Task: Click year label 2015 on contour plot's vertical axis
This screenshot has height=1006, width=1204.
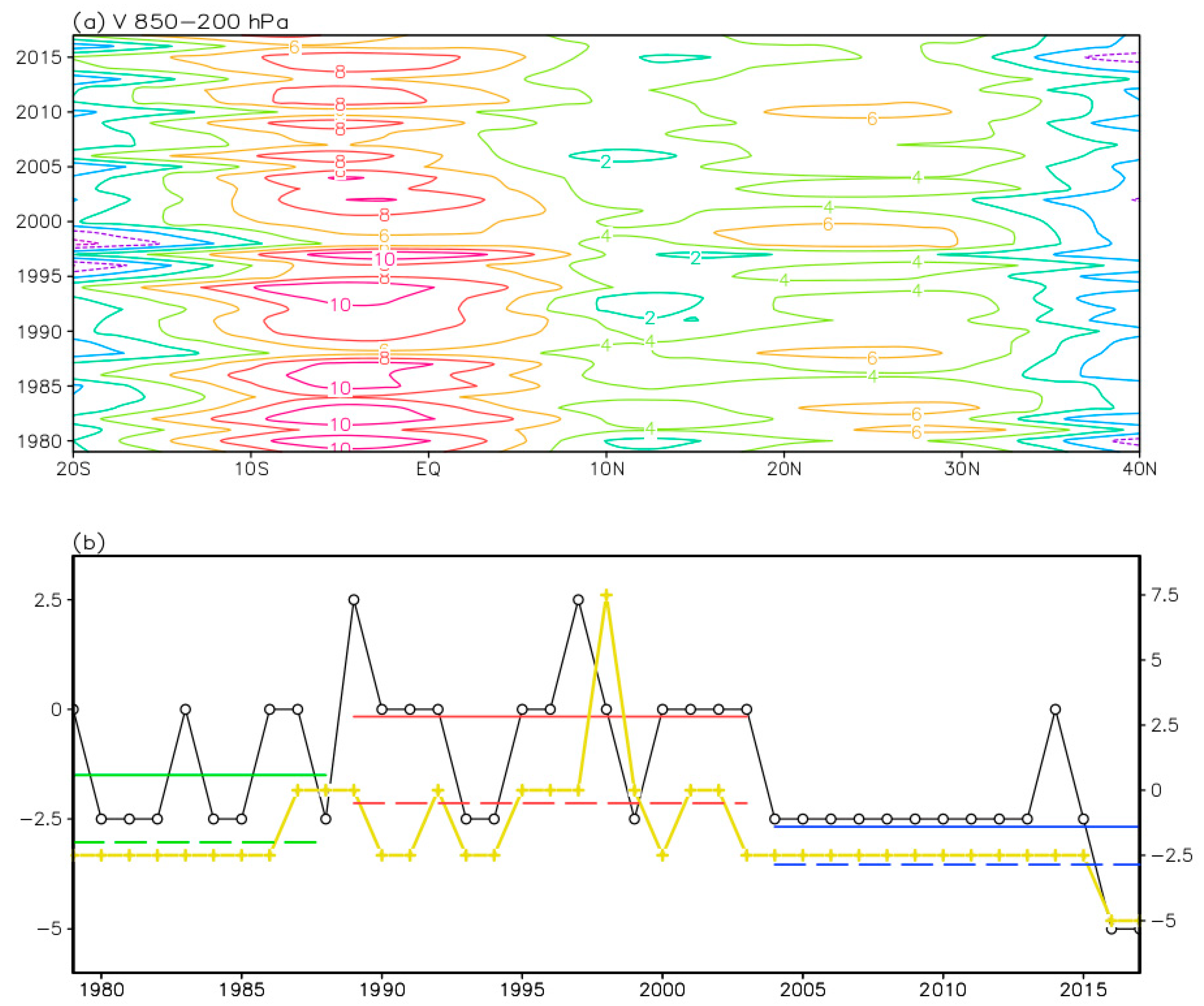Action: click(x=38, y=57)
